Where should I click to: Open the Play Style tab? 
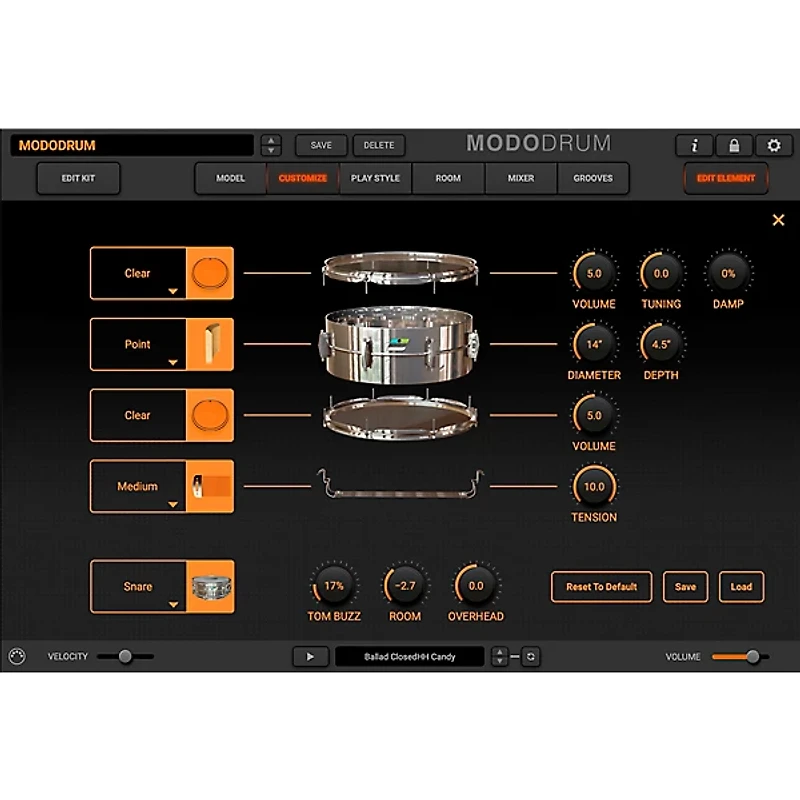click(x=375, y=179)
